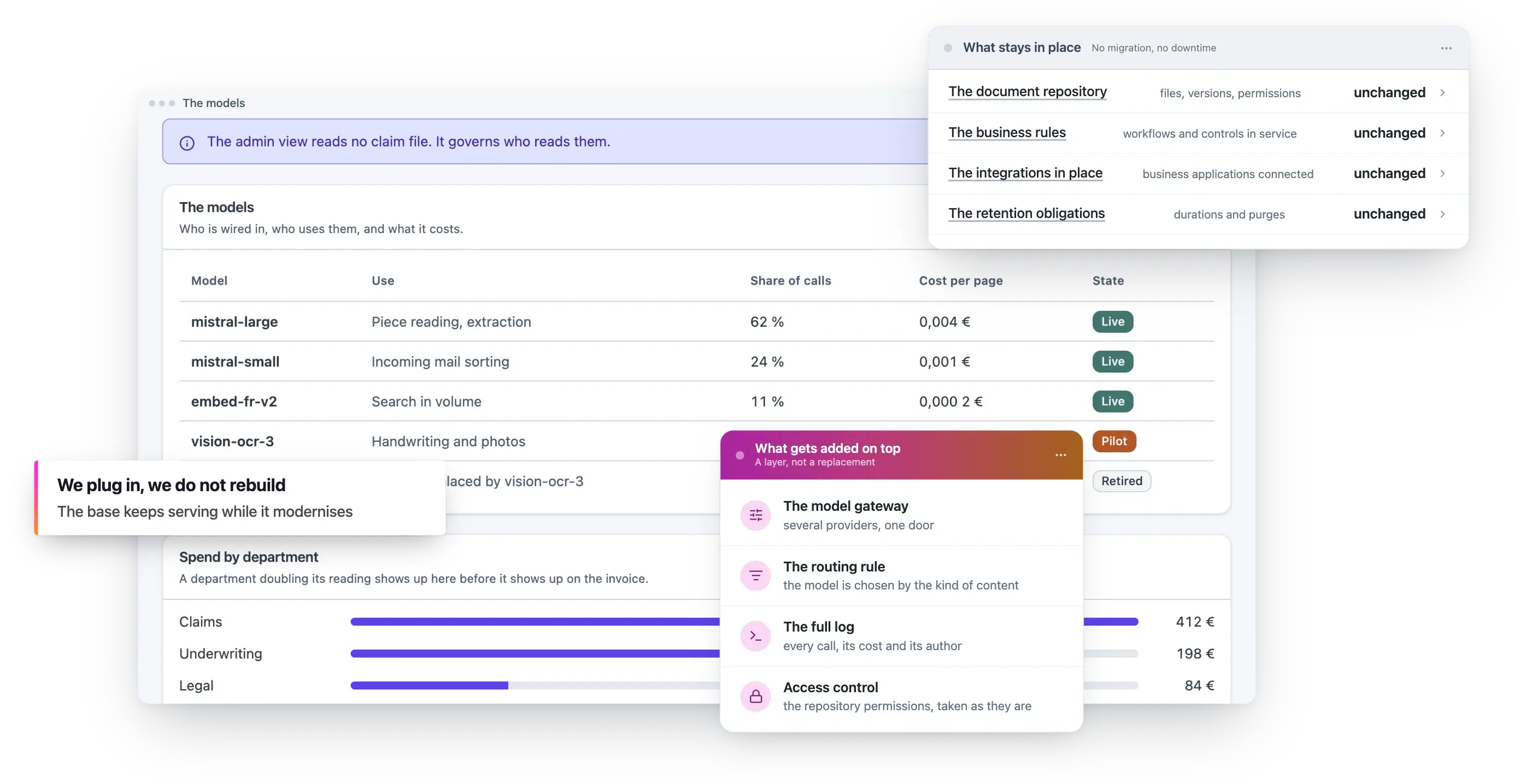
Task: Open the What stays in place more menu
Action: coord(1446,48)
